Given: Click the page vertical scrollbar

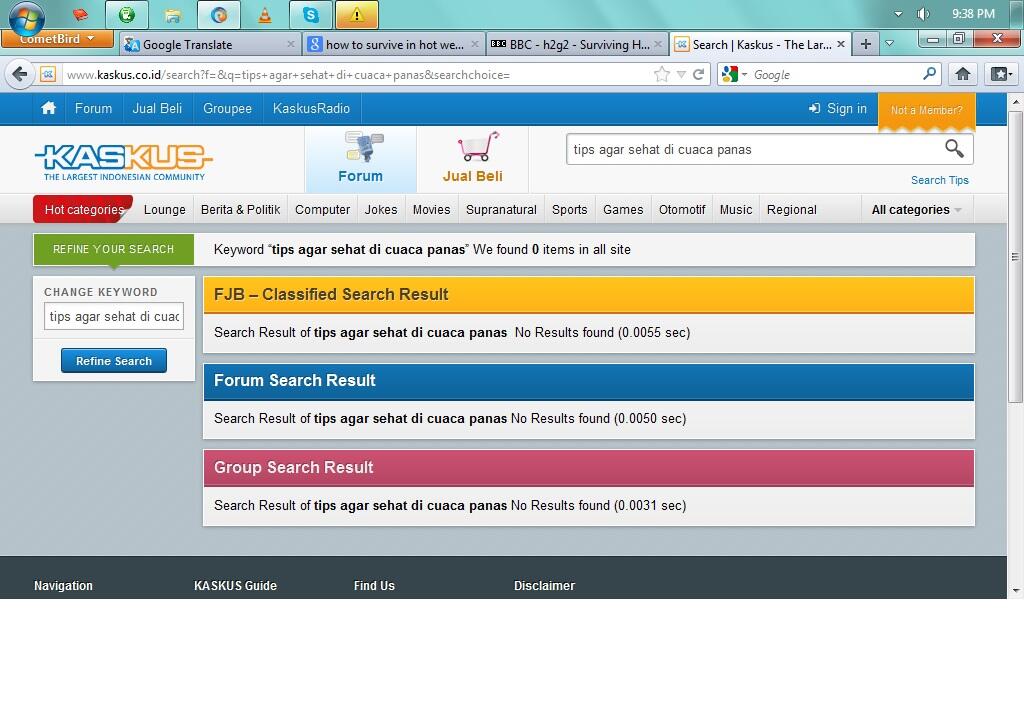Looking at the screenshot, I should click(x=1015, y=257).
